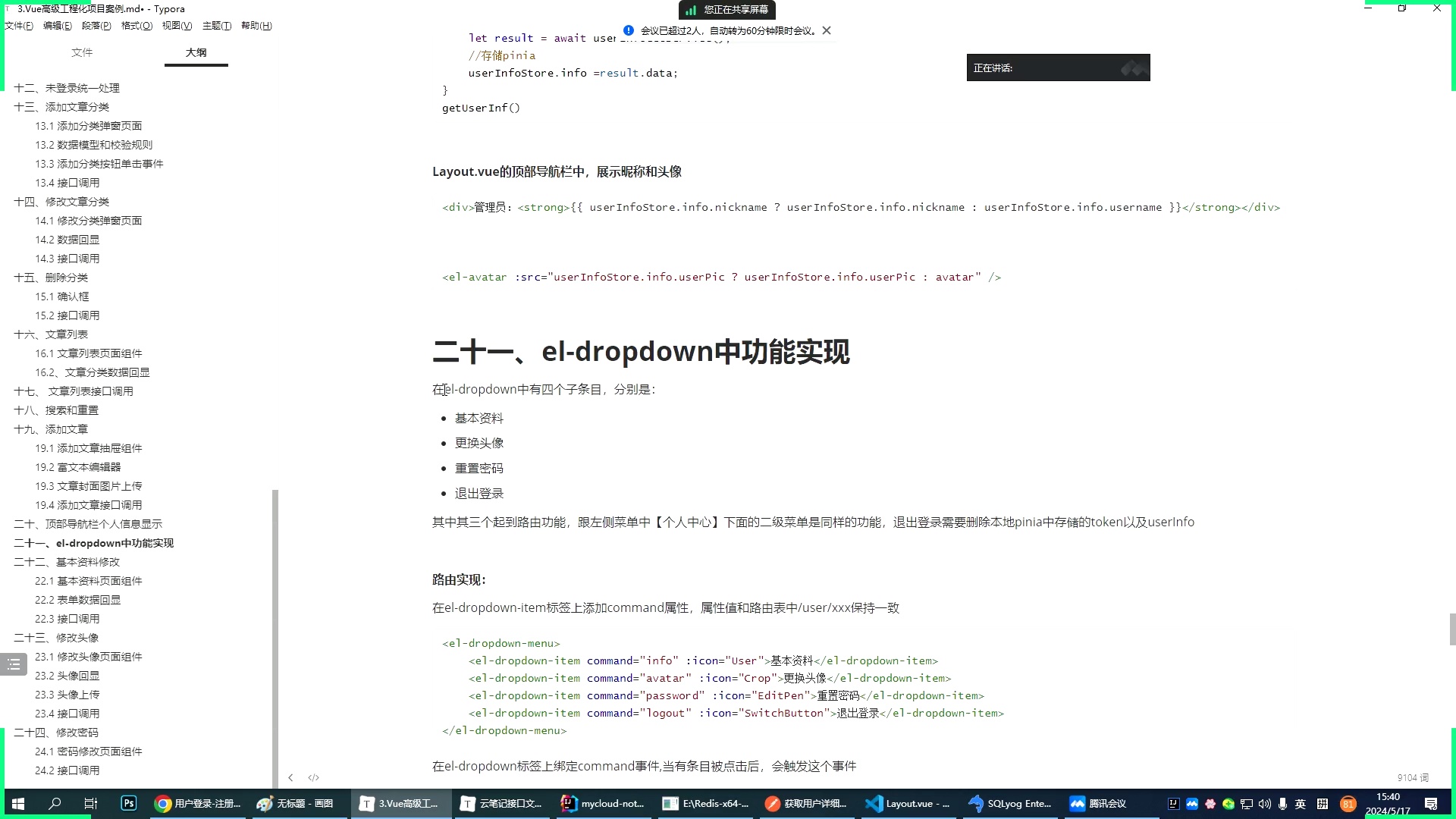Image resolution: width=1456 pixels, height=819 pixels.
Task: Open the outline sidebar toggle on left edge
Action: pos(13,664)
